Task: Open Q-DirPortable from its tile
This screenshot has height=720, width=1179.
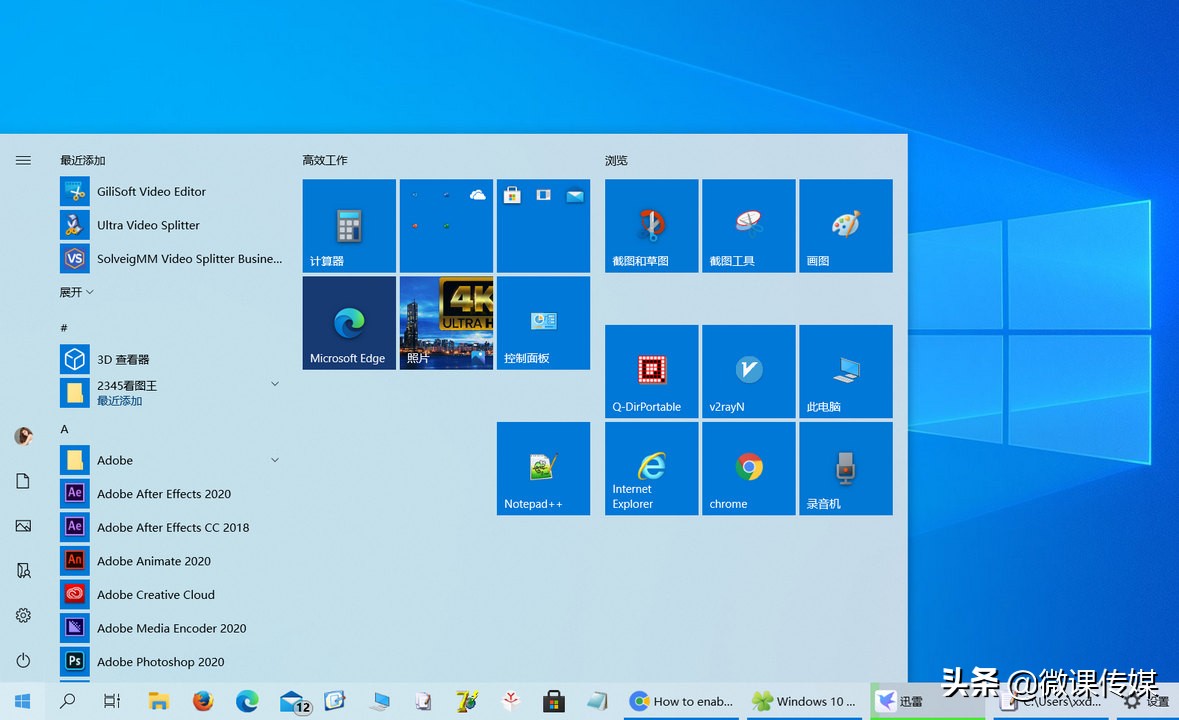Action: (651, 371)
